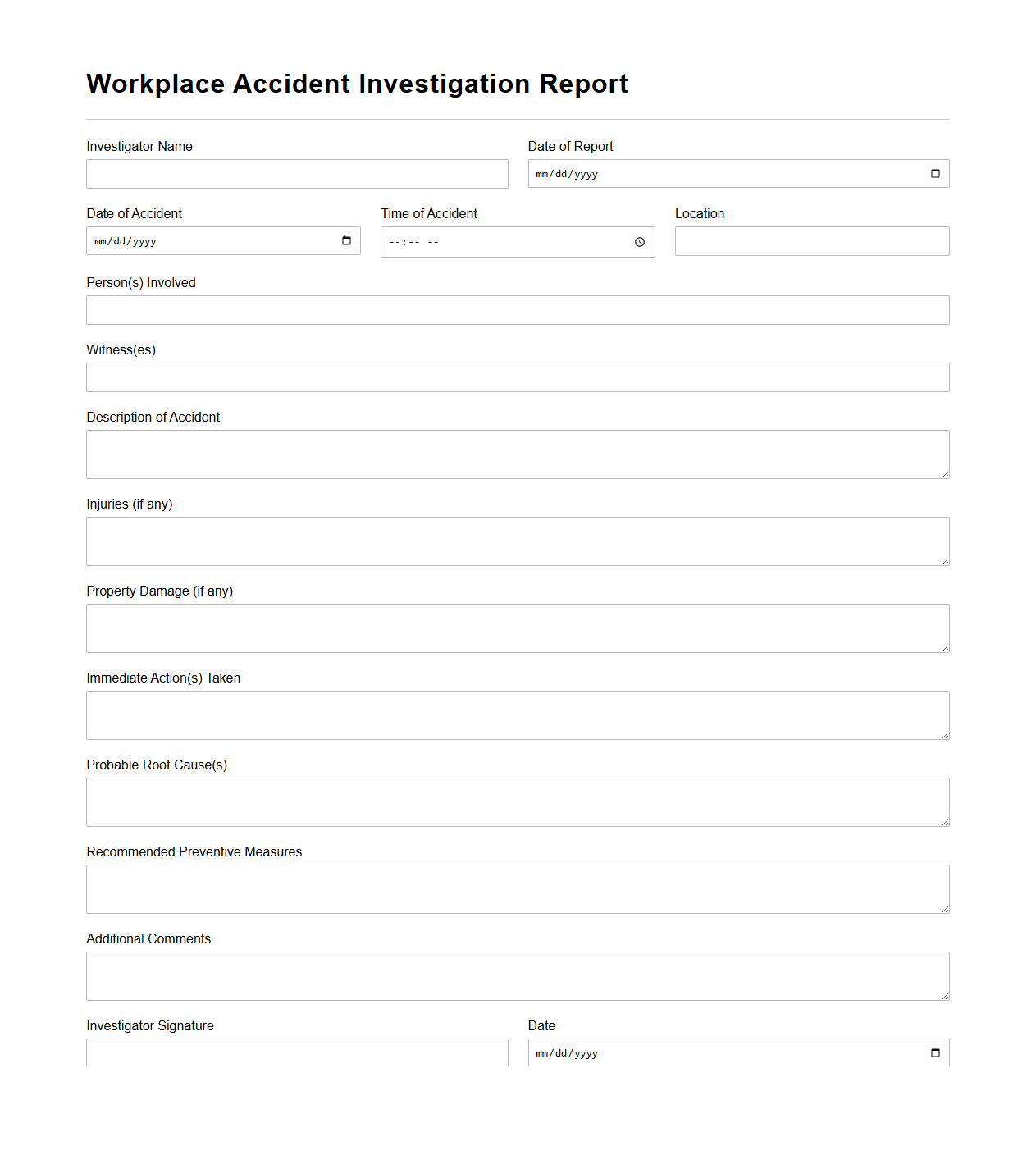This screenshot has height=1155, width=1036.
Task: Open the Time of Accident clock picker
Action: [x=640, y=241]
